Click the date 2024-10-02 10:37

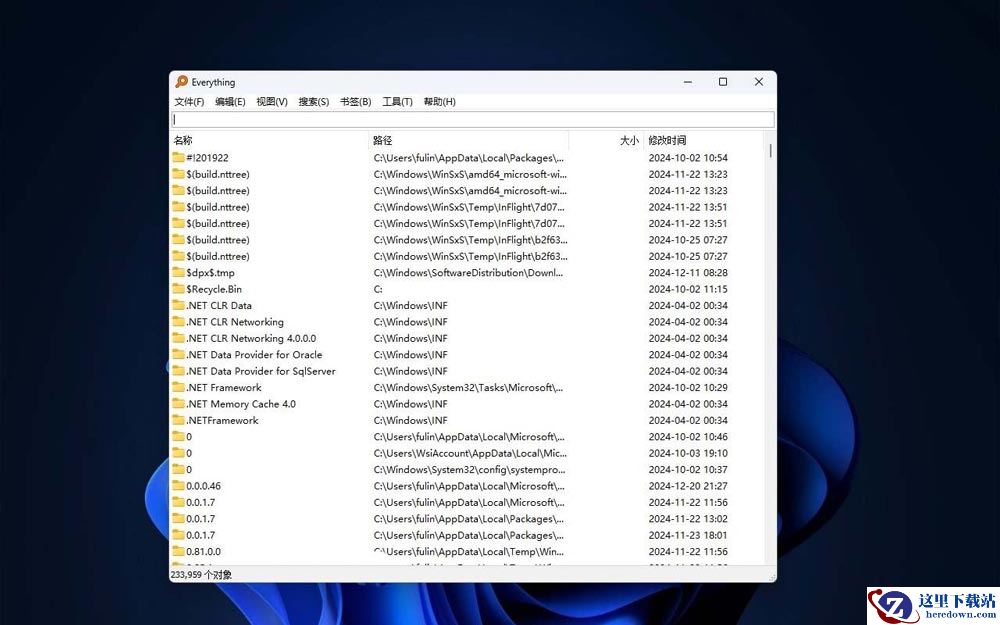point(688,470)
